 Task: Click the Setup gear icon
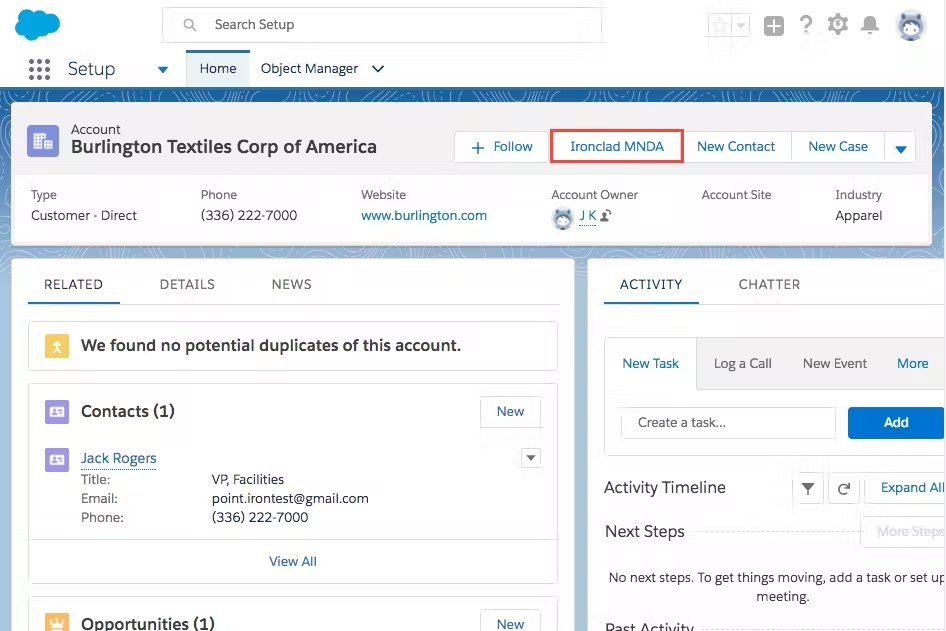[x=838, y=25]
